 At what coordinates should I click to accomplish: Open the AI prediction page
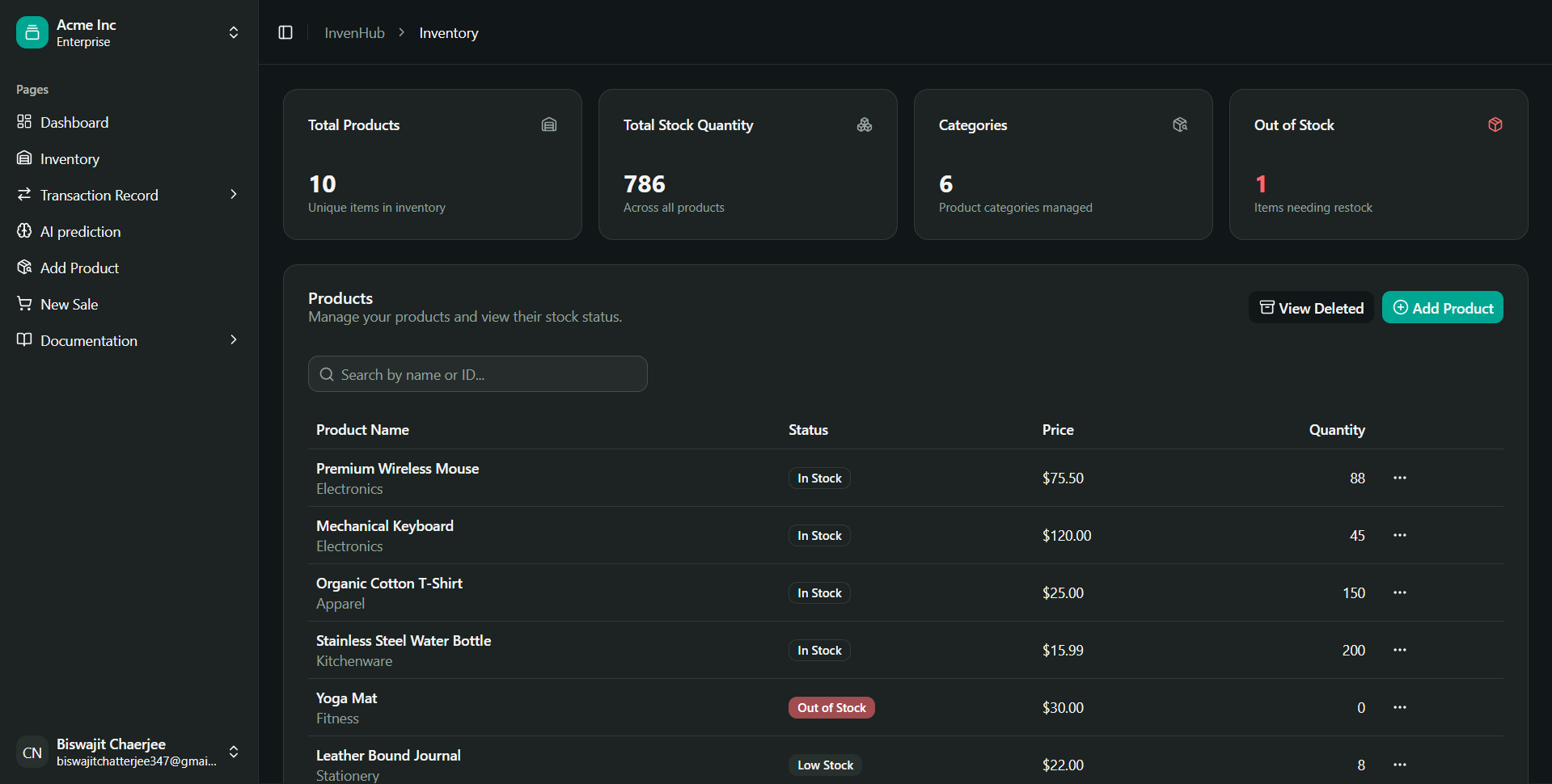tap(80, 232)
